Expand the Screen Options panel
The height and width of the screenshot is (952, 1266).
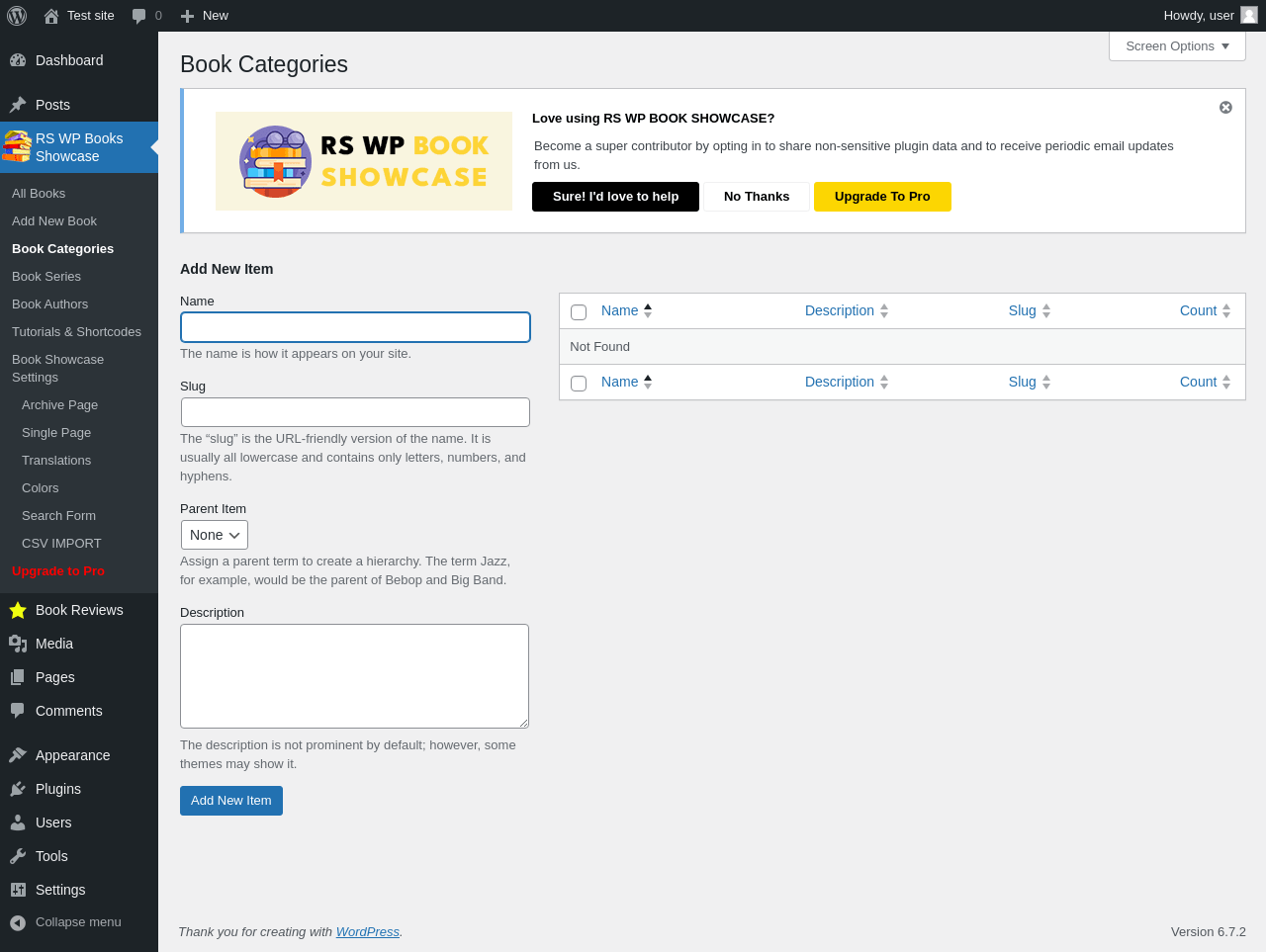tap(1177, 46)
